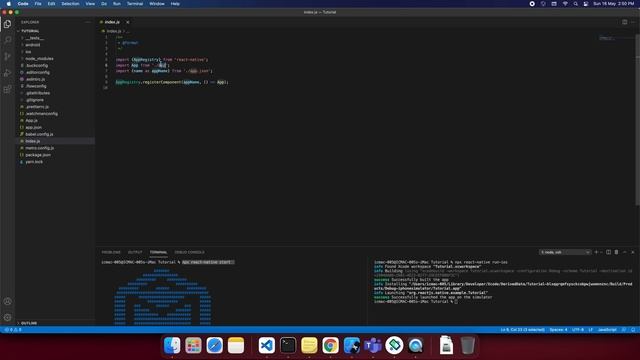Image resolution: width=640 pixels, height=360 pixels.
Task: Open the Explorer view in activity bar
Action: tap(7, 24)
